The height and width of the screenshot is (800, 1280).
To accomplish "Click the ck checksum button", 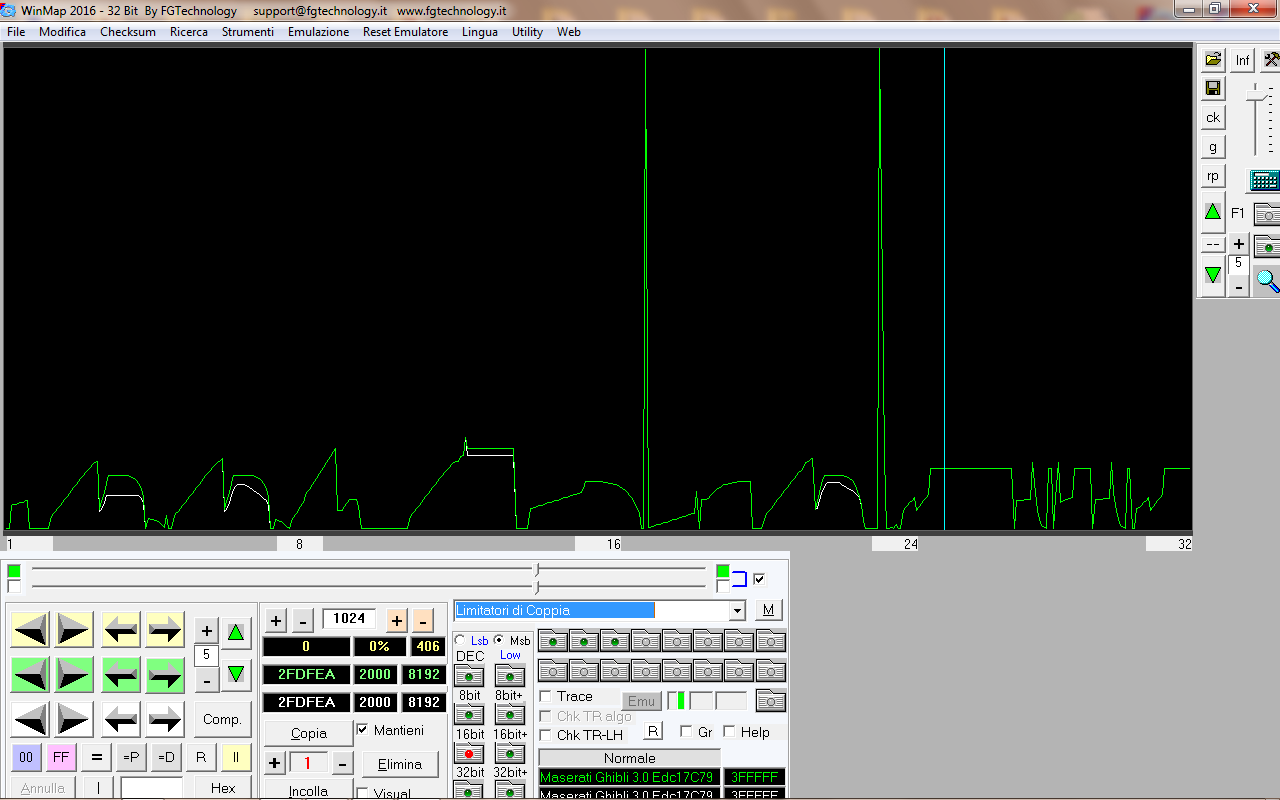I will 1213,118.
